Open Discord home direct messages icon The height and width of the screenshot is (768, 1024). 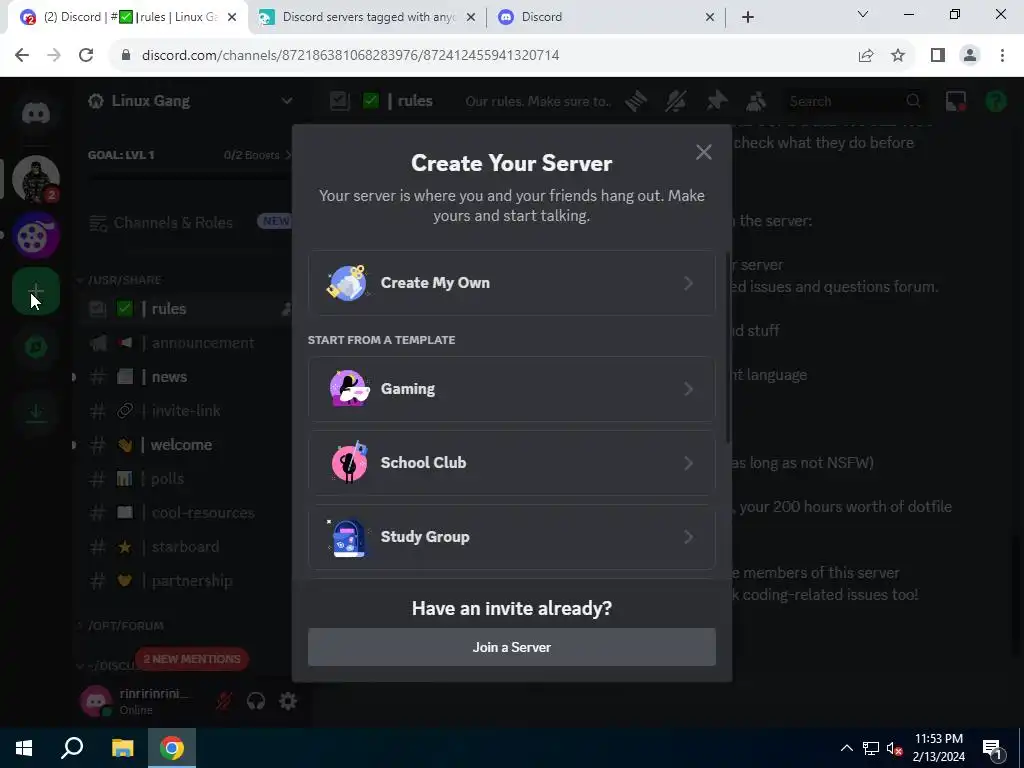click(x=36, y=113)
